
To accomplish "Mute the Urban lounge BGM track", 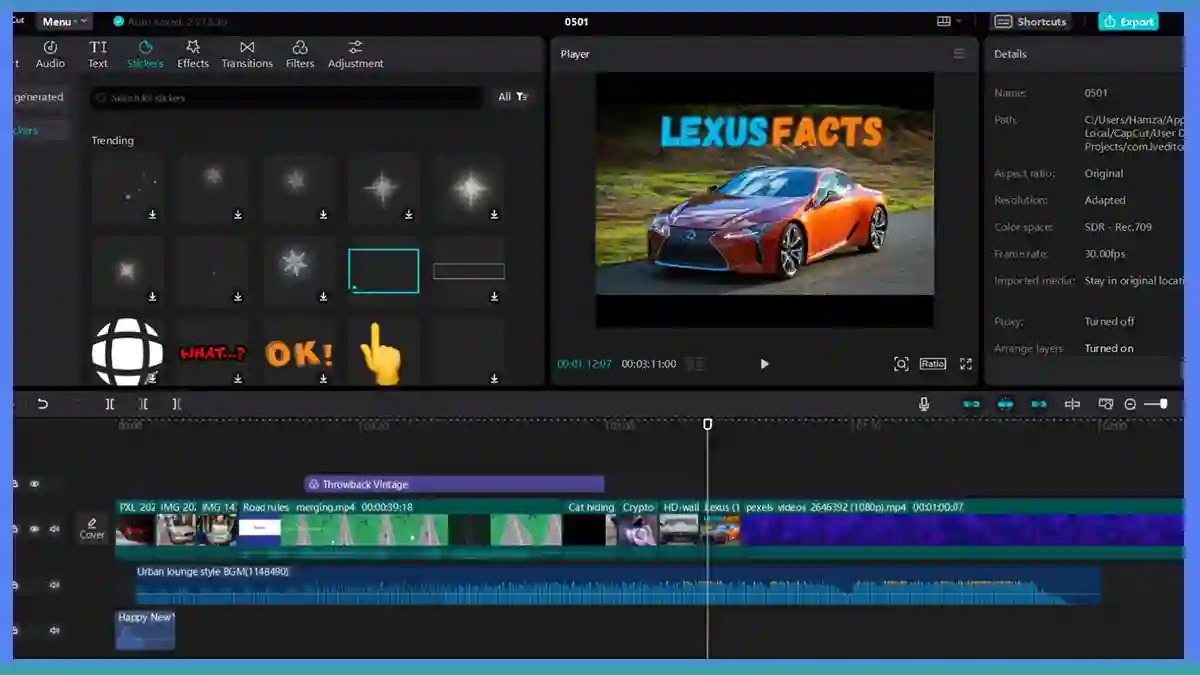I will click(x=54, y=586).
